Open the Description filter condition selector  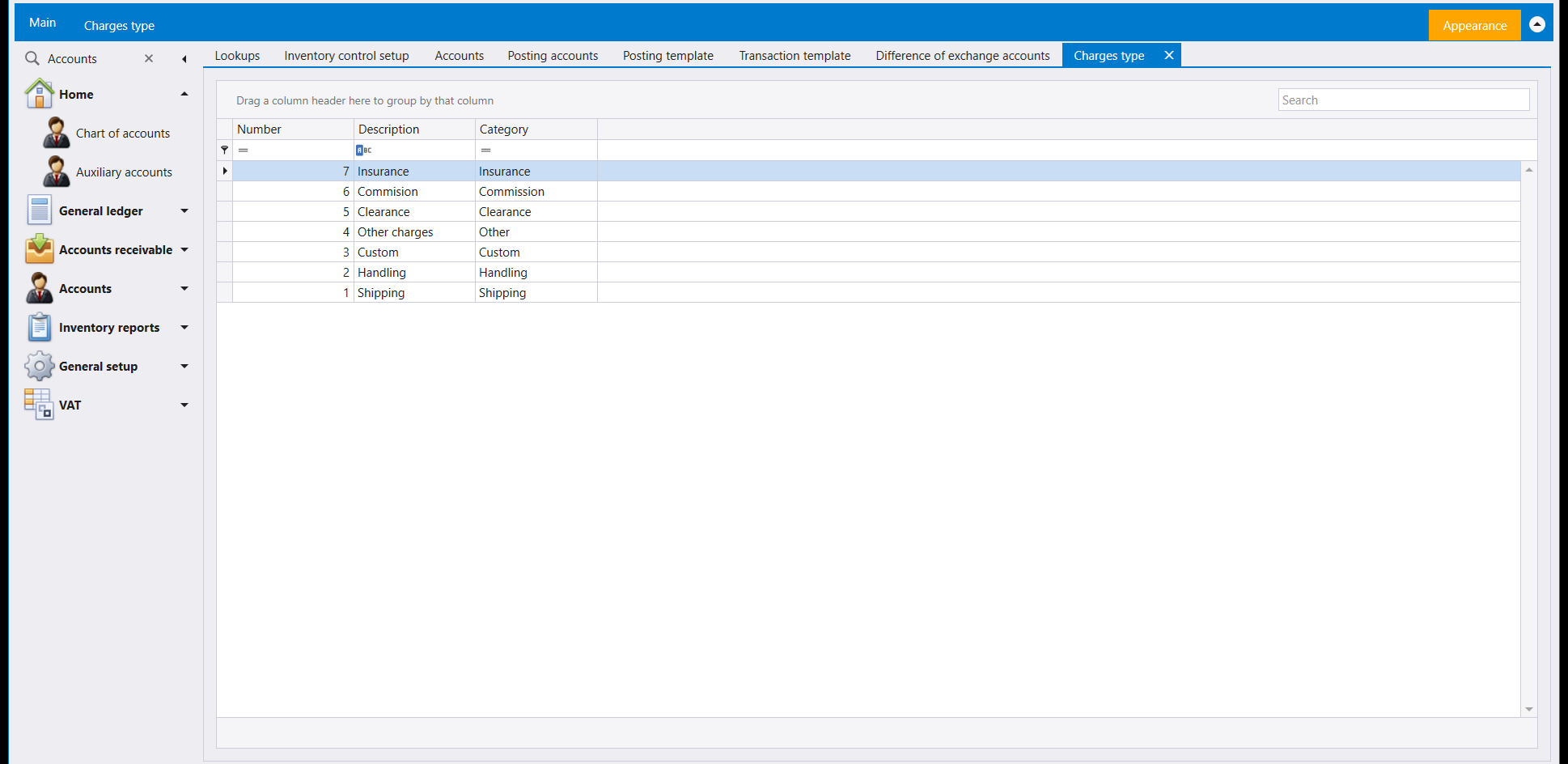point(363,150)
